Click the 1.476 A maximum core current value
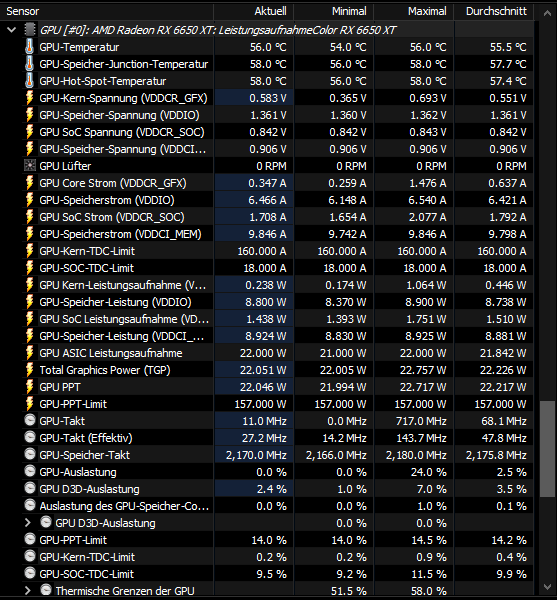The height and width of the screenshot is (600, 557). (428, 183)
